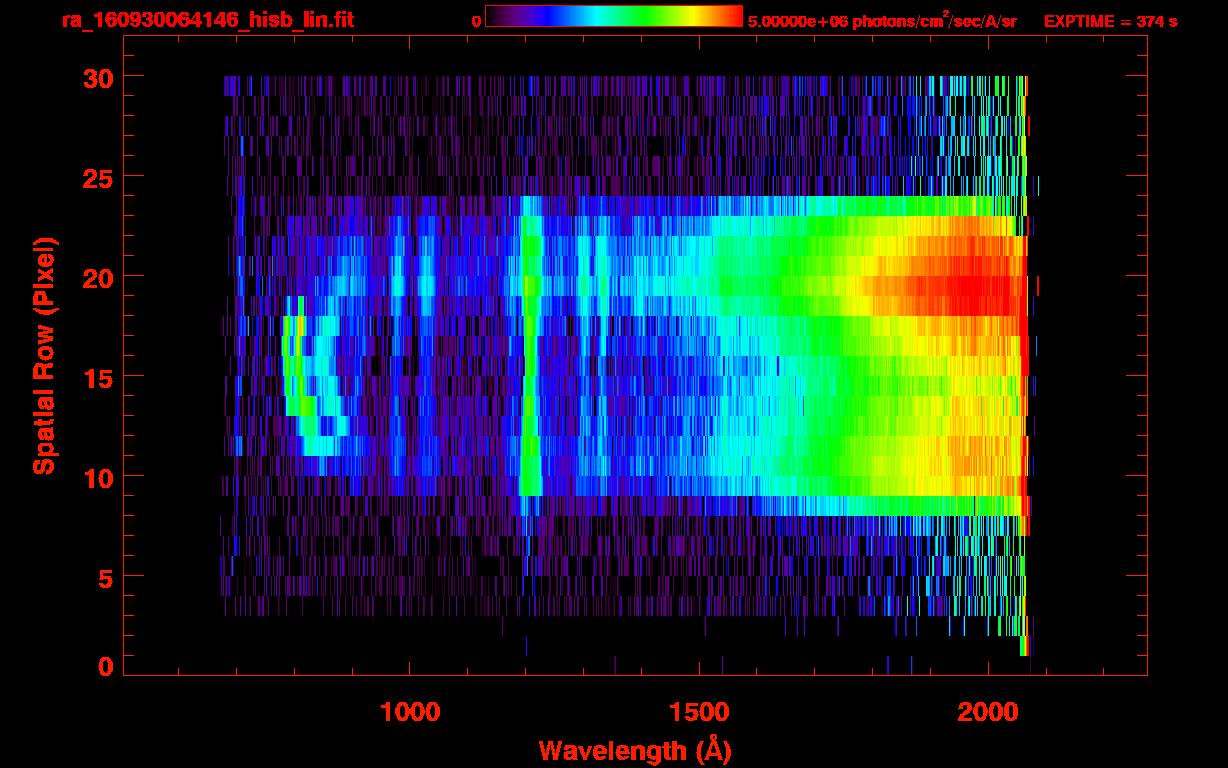The width and height of the screenshot is (1228, 768).
Task: Click the colorbar minimum value 0
Action: tap(476, 21)
